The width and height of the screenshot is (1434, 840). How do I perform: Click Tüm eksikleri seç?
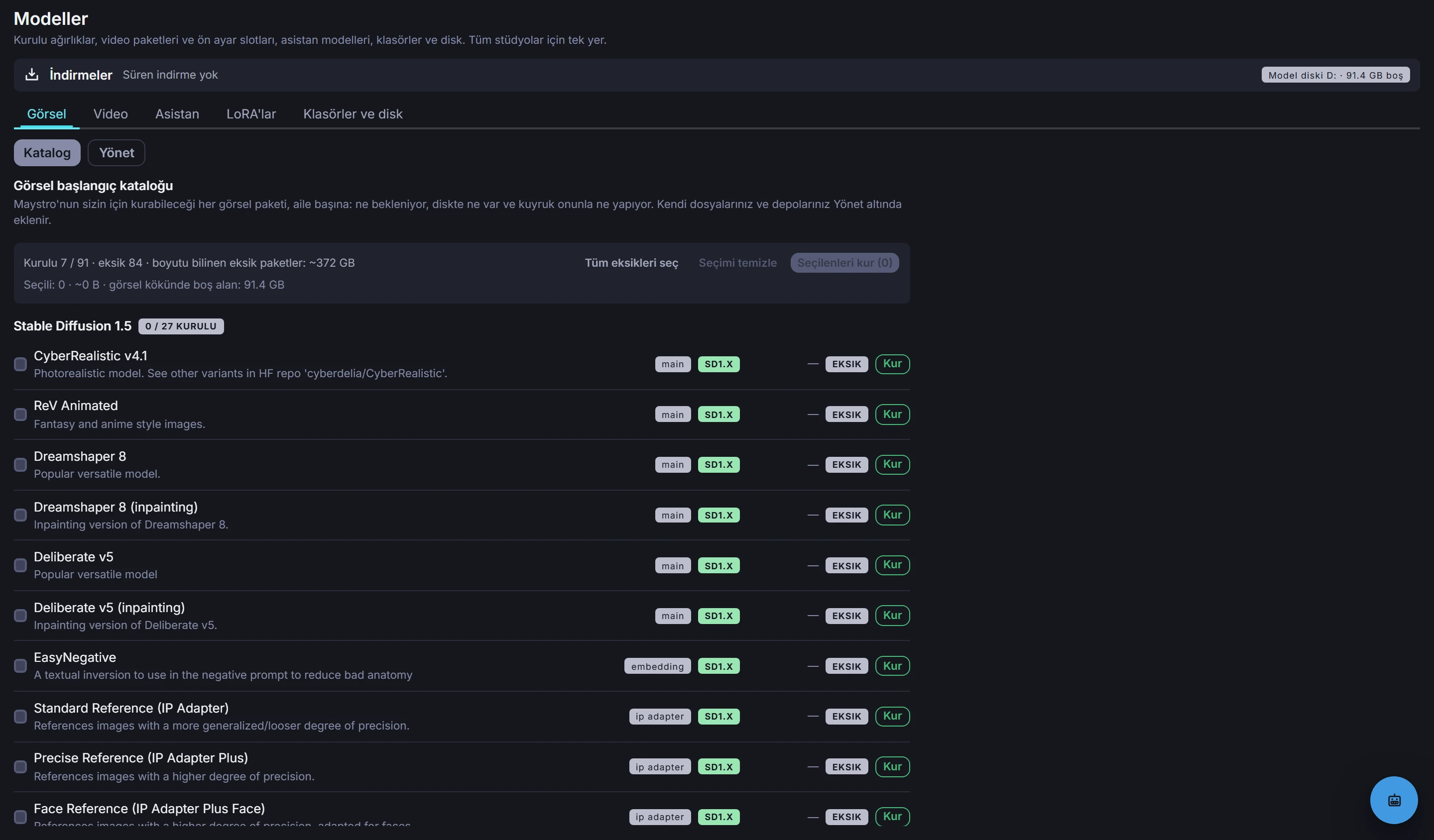pyautogui.click(x=631, y=263)
